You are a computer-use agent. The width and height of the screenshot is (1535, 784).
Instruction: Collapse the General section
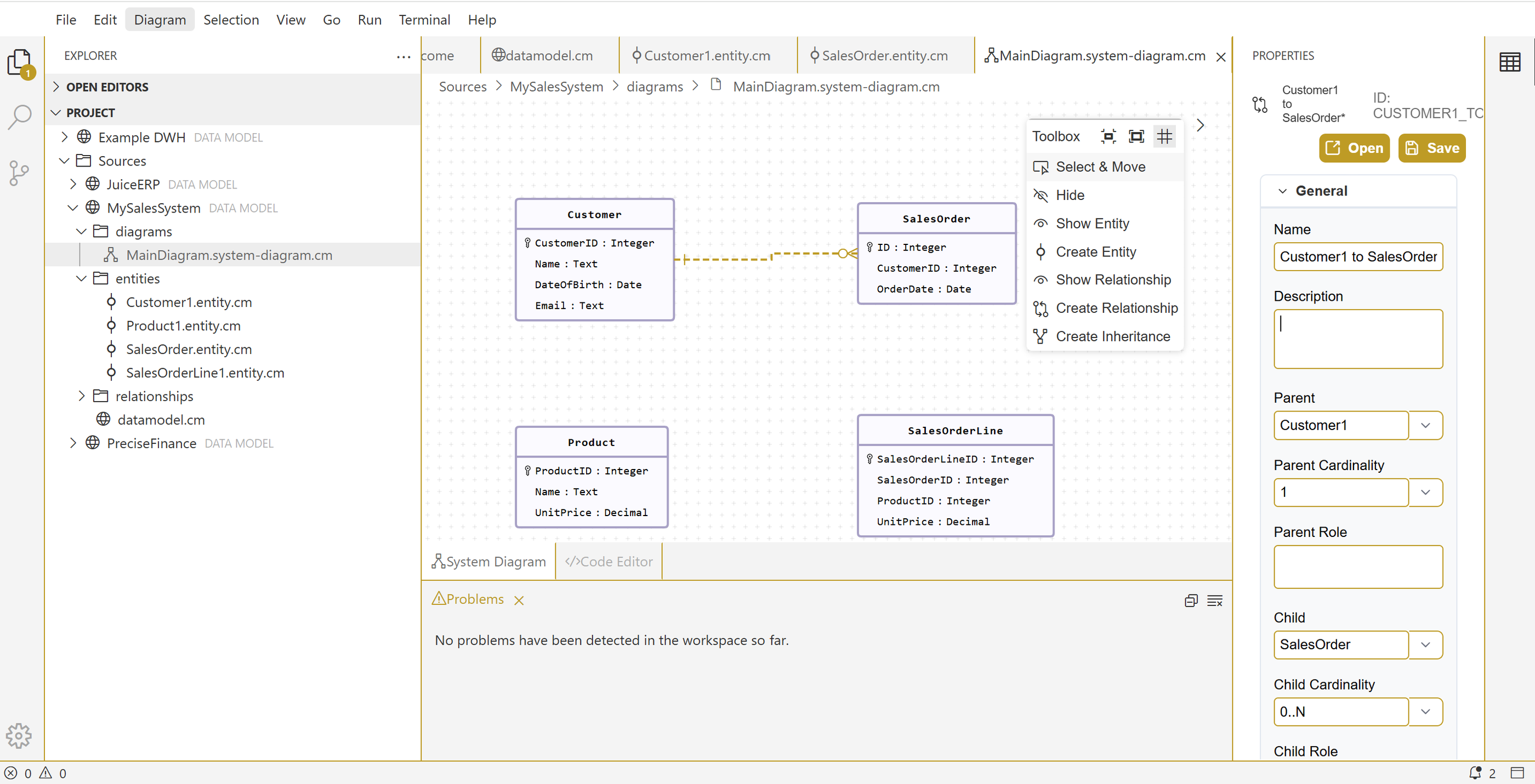pyautogui.click(x=1282, y=191)
